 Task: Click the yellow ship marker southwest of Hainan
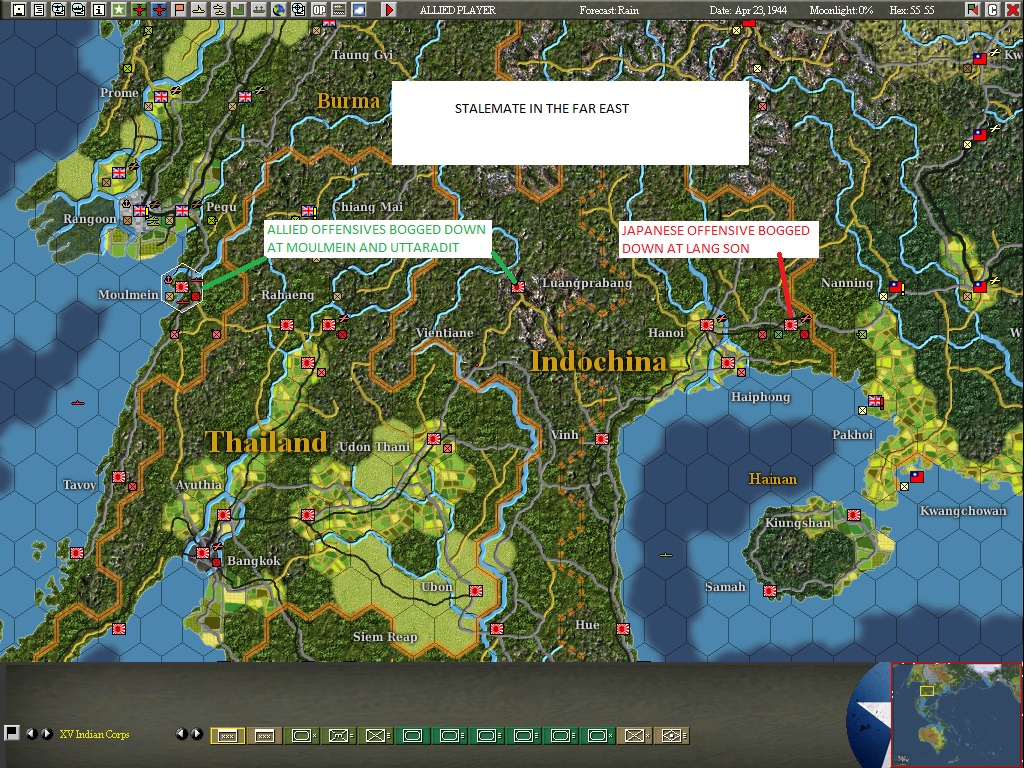(665, 555)
